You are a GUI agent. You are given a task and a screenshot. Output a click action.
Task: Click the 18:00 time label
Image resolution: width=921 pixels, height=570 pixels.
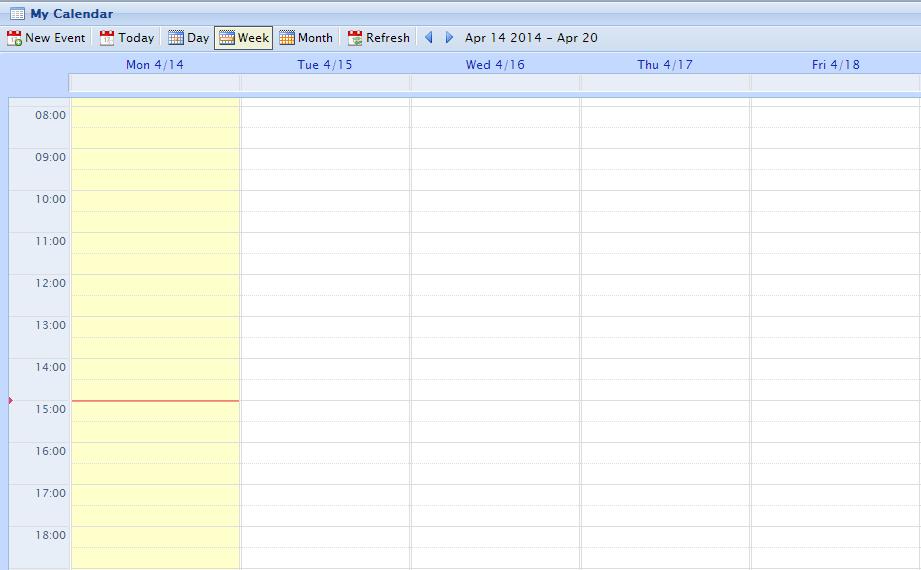click(51, 535)
